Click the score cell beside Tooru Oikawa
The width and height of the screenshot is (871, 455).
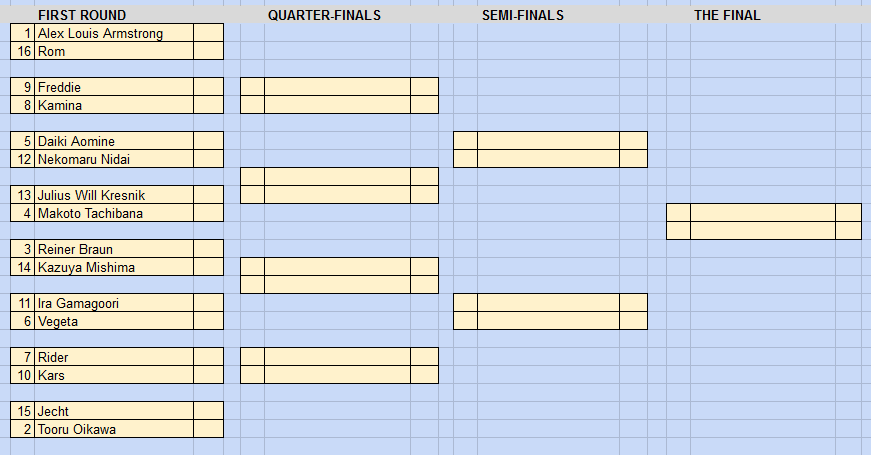point(208,429)
